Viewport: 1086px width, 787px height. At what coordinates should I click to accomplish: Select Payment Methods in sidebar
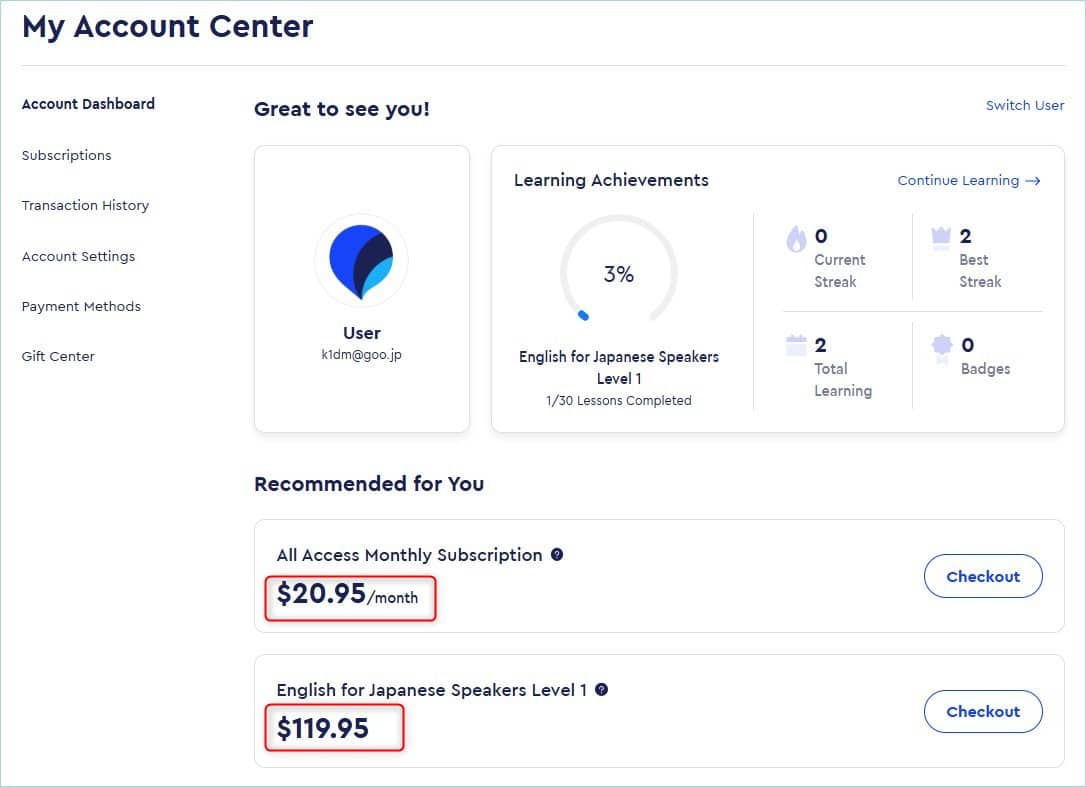point(81,306)
